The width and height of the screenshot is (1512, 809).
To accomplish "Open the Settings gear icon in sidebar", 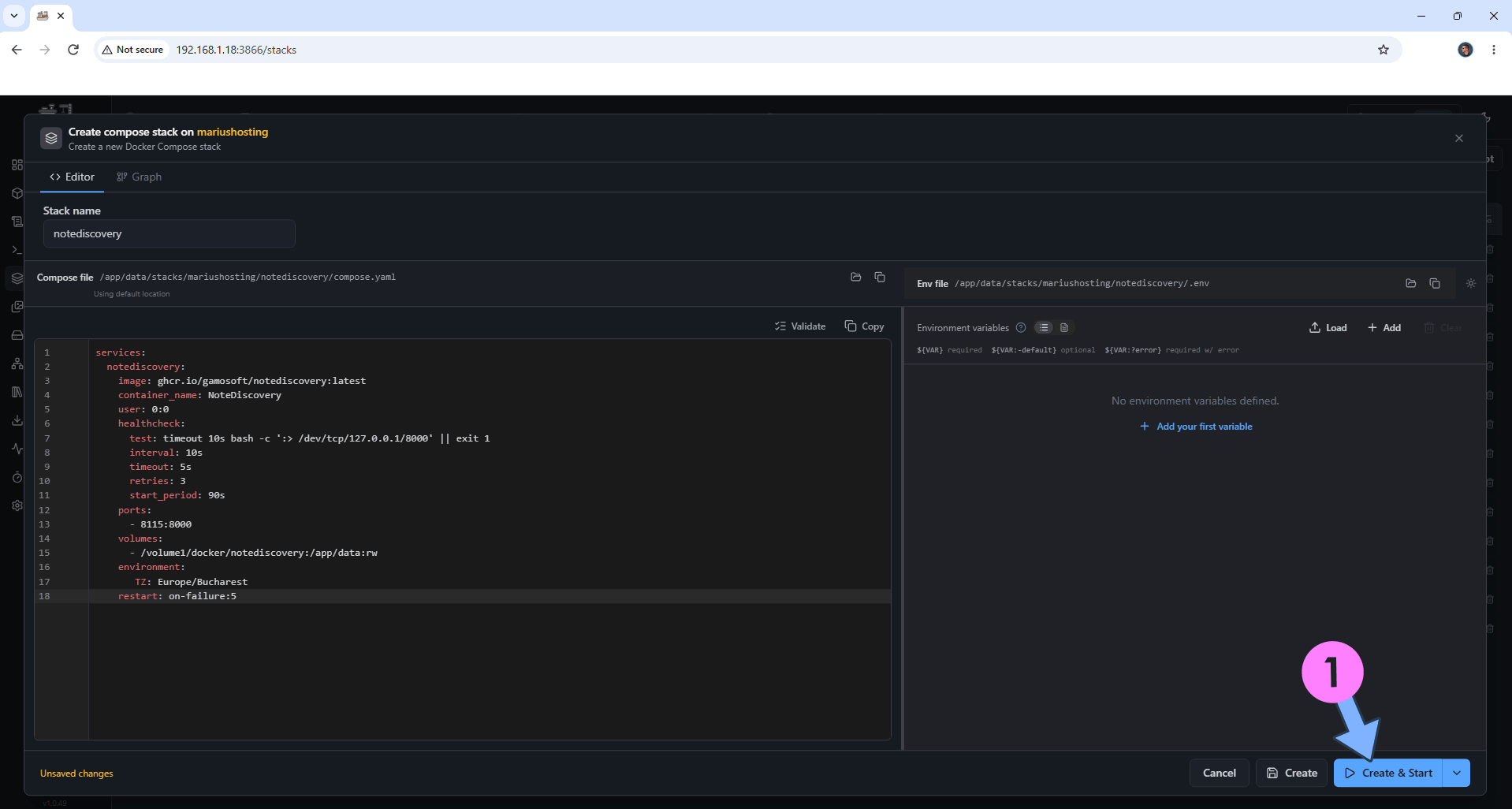I will tap(17, 505).
